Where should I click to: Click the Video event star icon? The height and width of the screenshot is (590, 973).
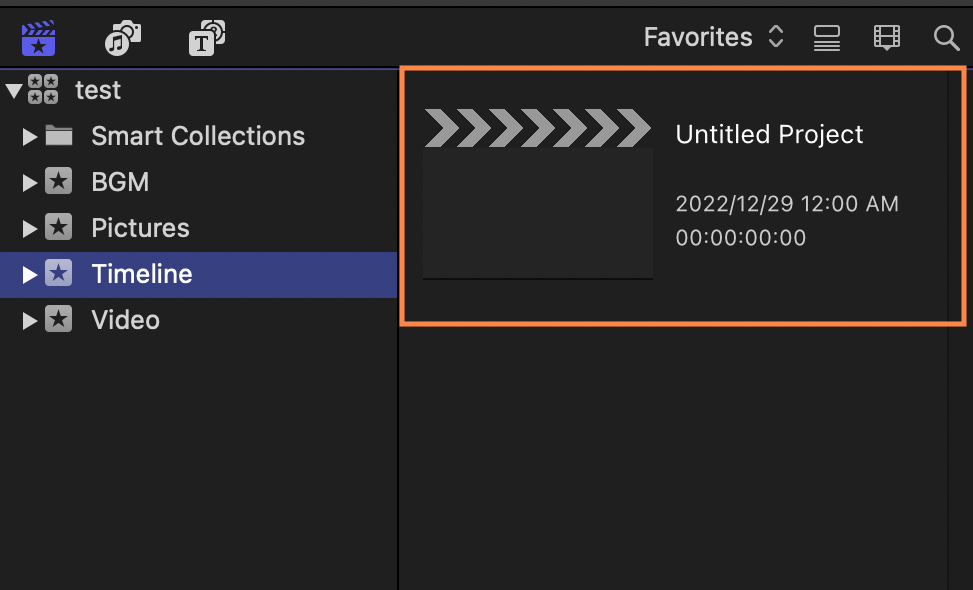click(58, 319)
